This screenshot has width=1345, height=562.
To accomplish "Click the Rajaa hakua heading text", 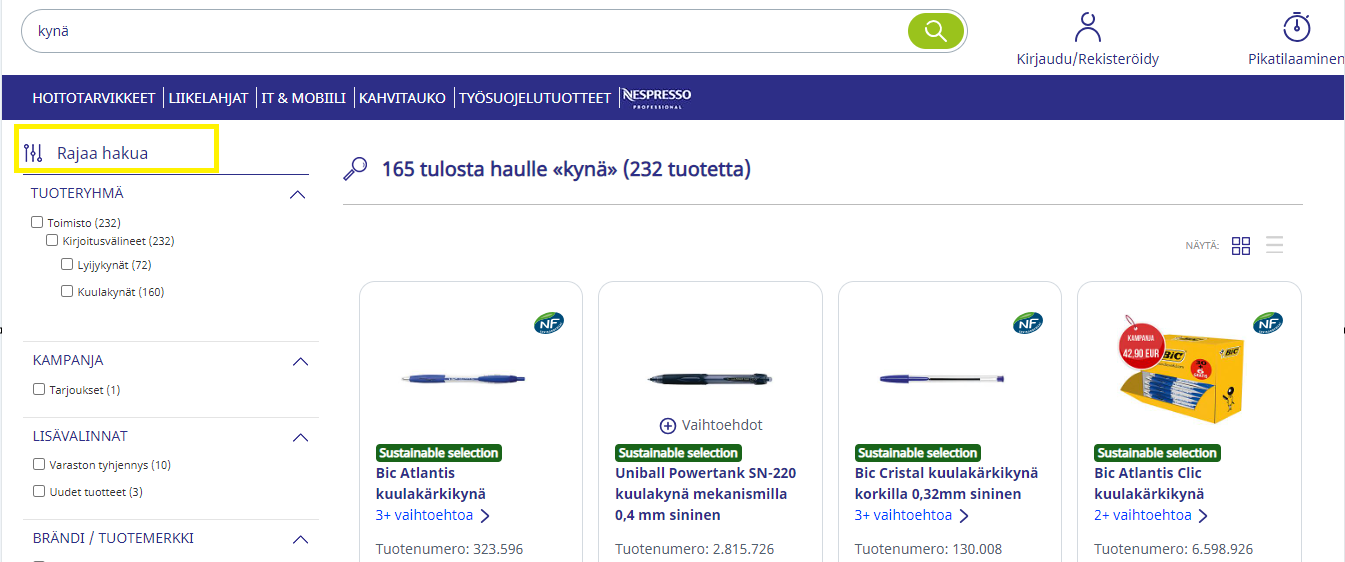I will point(102,153).
